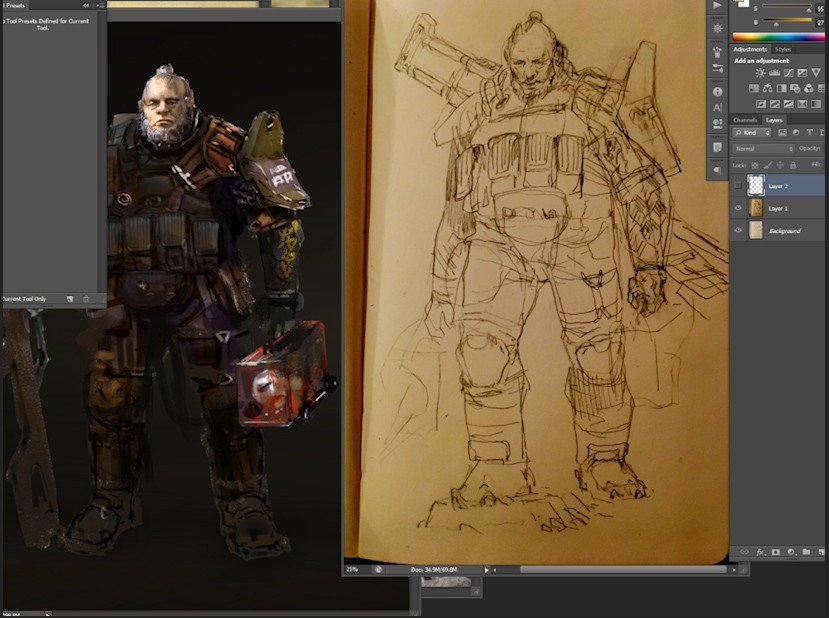Add a layer mask

click(776, 552)
